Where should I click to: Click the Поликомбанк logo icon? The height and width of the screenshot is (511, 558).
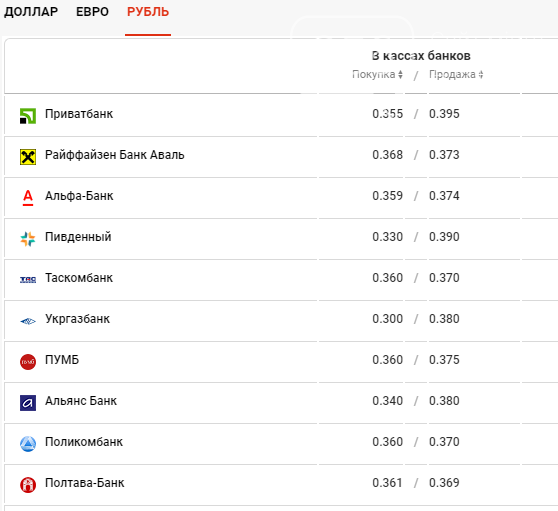click(x=28, y=444)
